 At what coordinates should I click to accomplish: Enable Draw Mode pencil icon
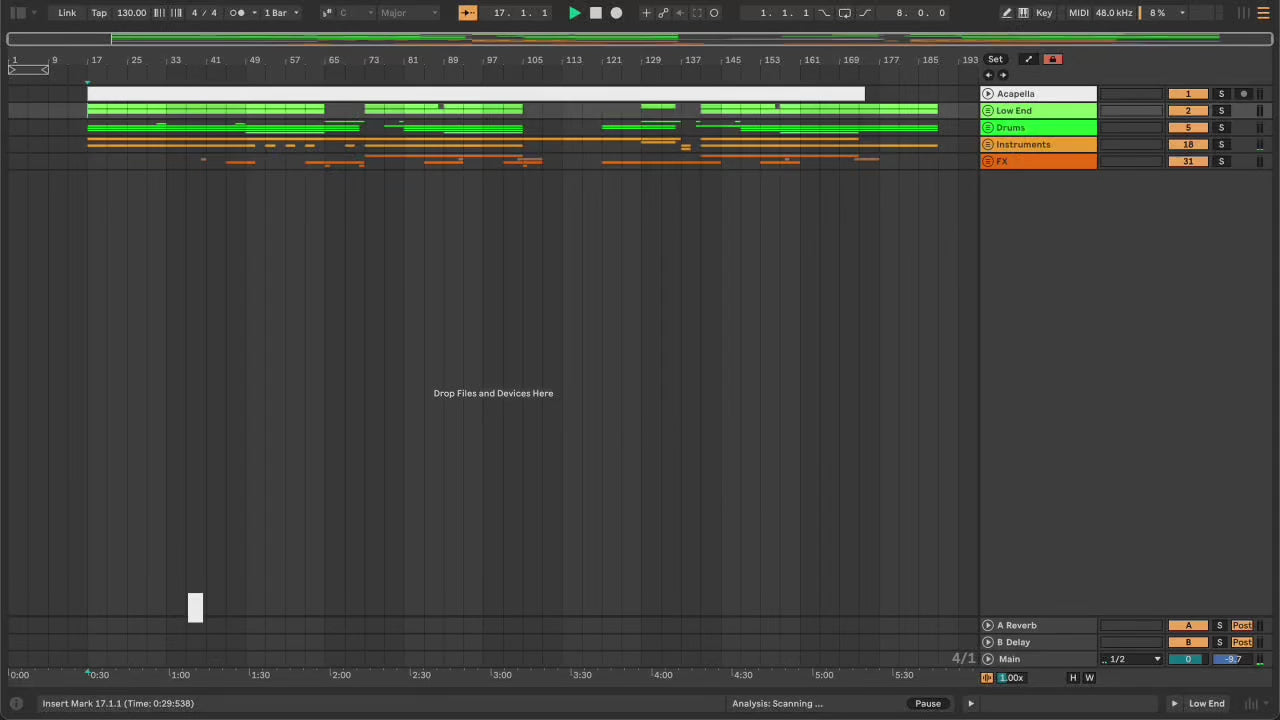coord(1006,13)
